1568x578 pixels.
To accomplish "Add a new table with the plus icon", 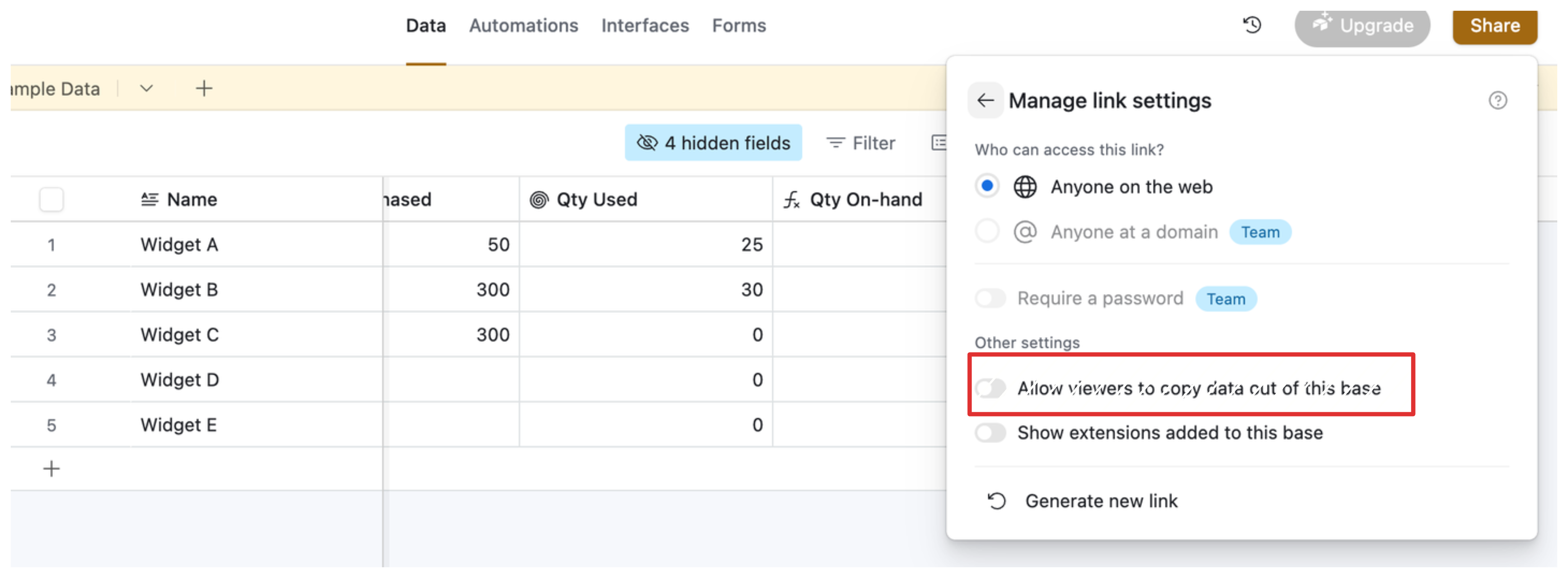I will tap(204, 88).
